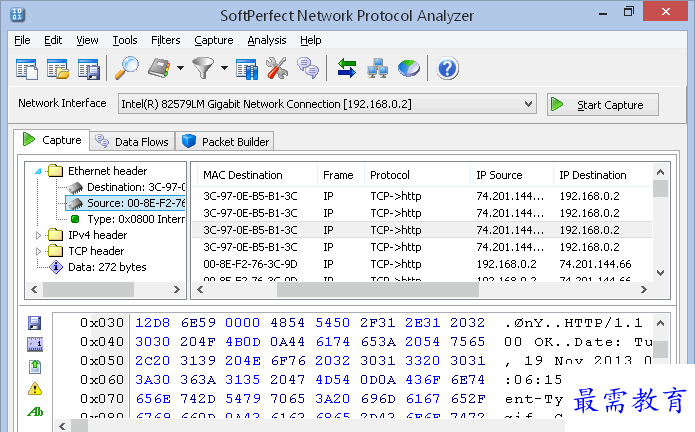Click the new capture window toolbar icon
This screenshot has height=432, width=695.
27,69
